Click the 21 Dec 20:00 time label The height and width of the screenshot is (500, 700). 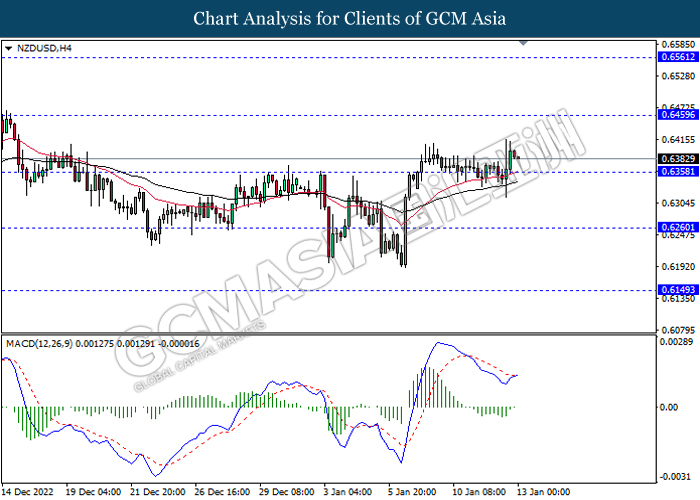[x=158, y=492]
